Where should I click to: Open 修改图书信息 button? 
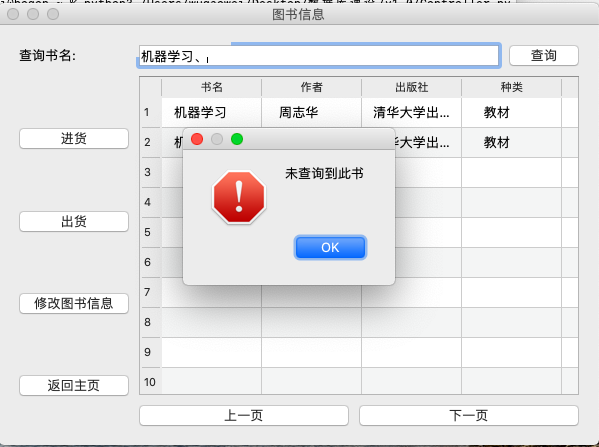[x=74, y=303]
